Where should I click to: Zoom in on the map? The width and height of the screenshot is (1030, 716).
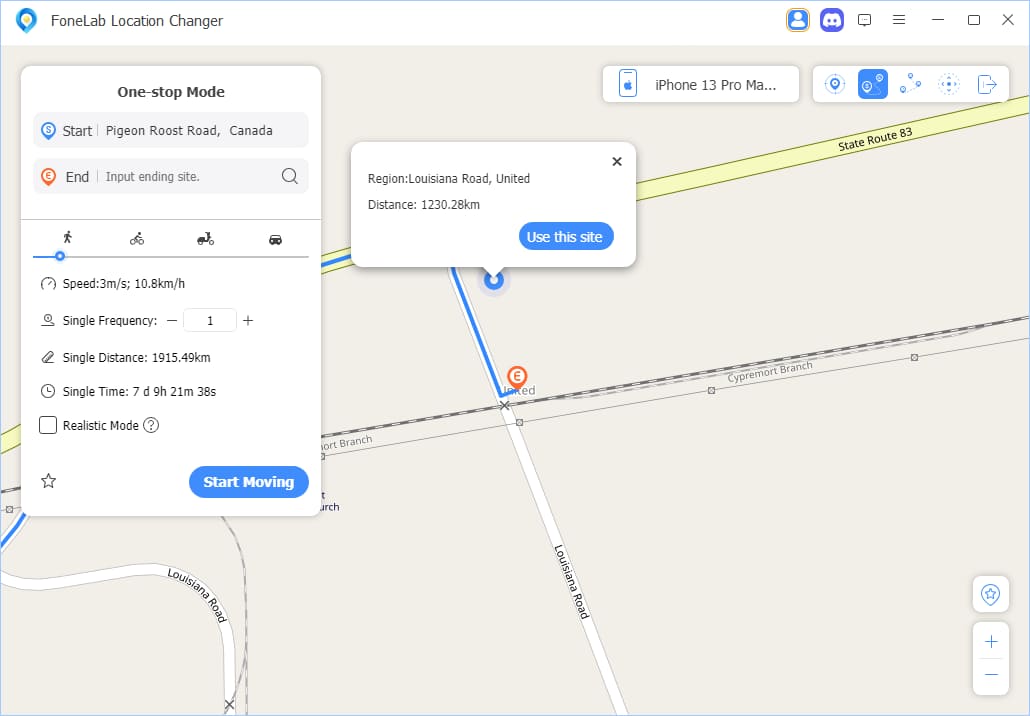coord(991,641)
